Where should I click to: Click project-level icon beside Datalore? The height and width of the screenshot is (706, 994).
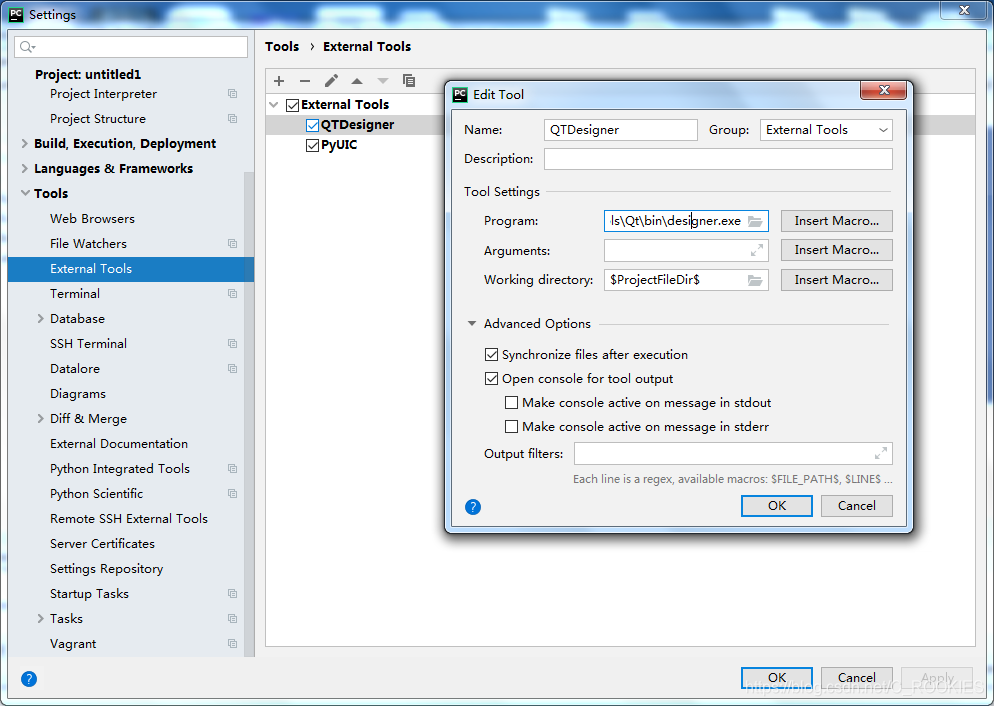coord(233,369)
